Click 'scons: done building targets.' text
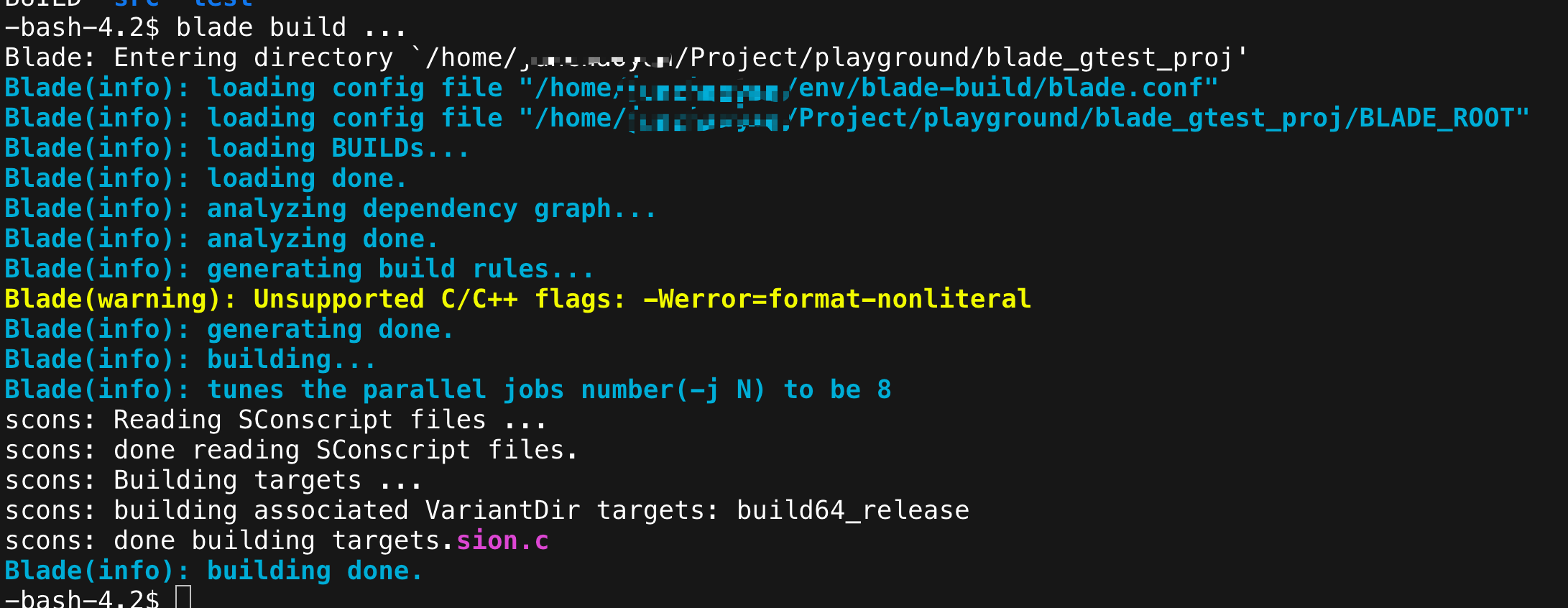The height and width of the screenshot is (608, 1568). [230, 540]
